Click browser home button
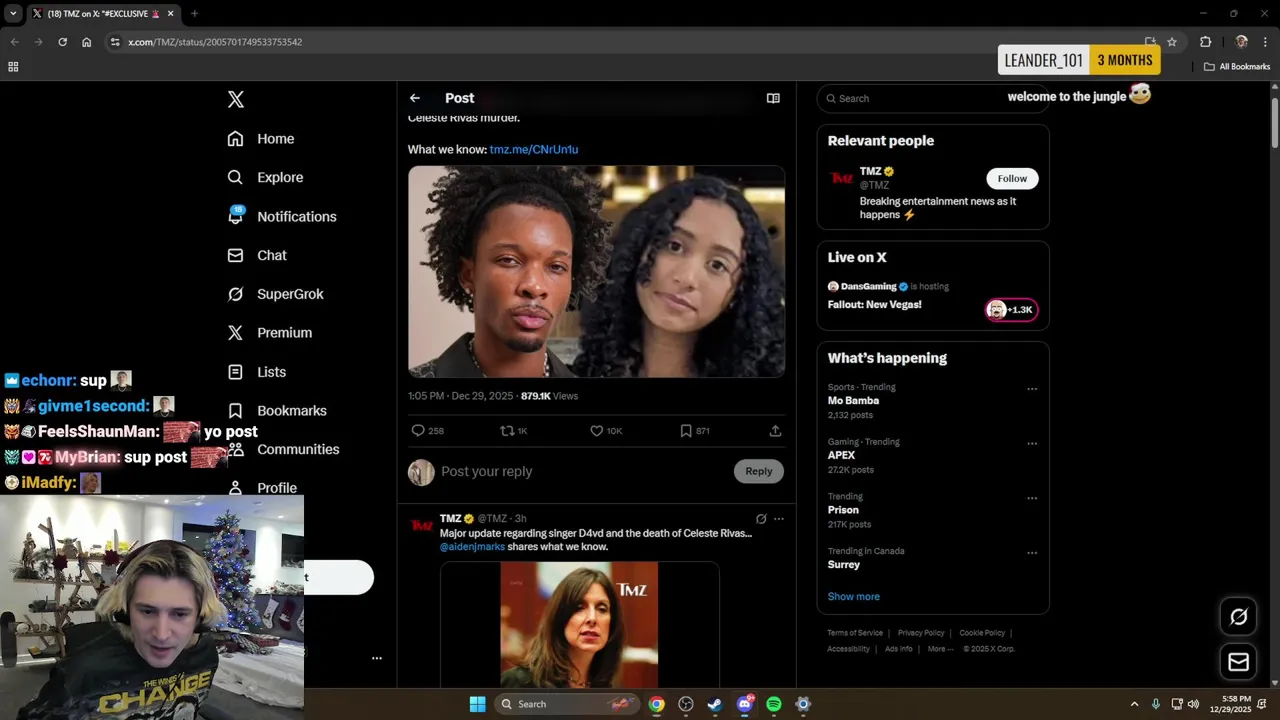Viewport: 1280px width, 720px height. point(86,42)
